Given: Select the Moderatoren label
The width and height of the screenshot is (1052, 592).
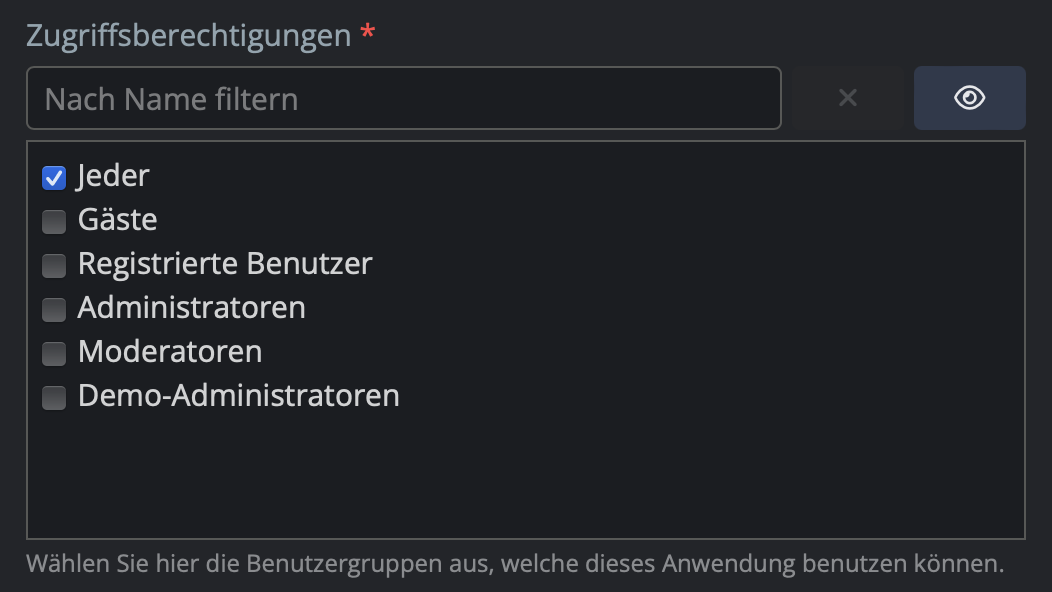Looking at the screenshot, I should coord(170,352).
